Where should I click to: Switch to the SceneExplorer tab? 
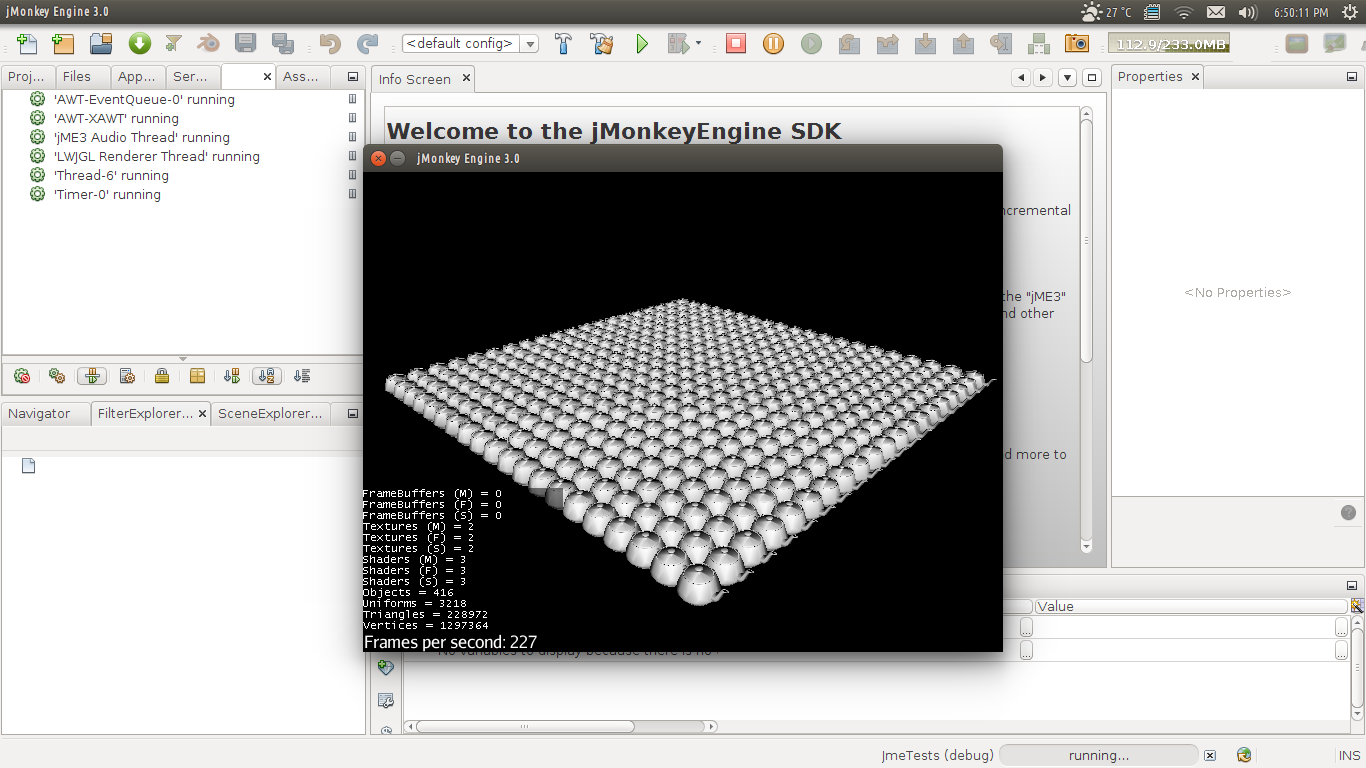271,413
